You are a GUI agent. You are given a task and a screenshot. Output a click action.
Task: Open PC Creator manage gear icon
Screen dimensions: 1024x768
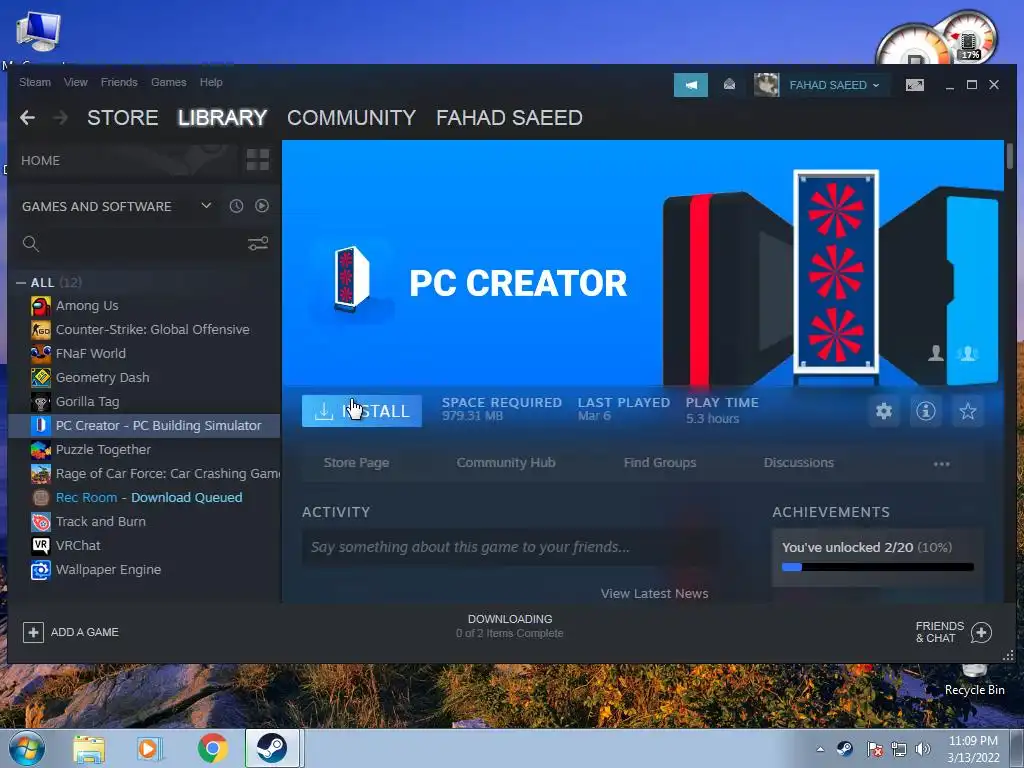point(884,411)
